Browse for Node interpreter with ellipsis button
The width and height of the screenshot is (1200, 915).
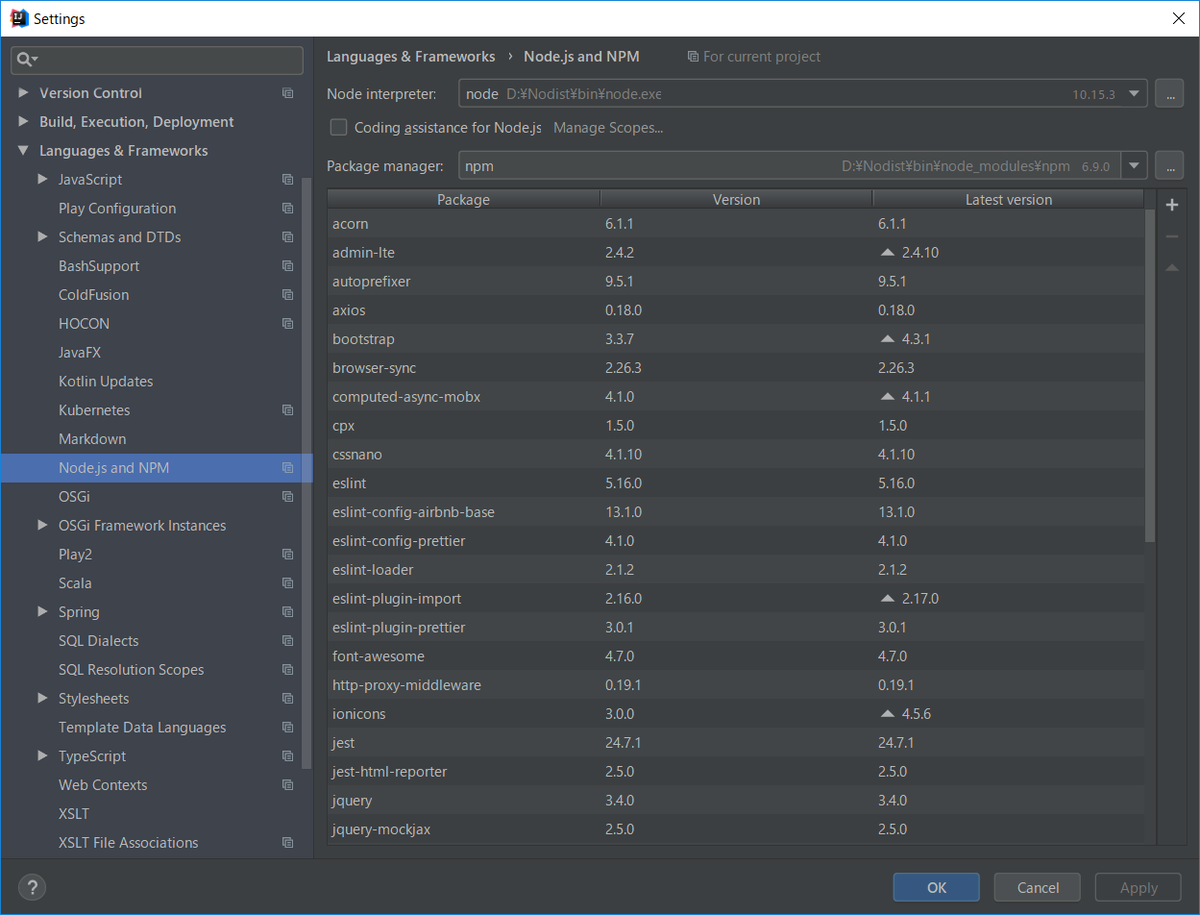coord(1170,94)
